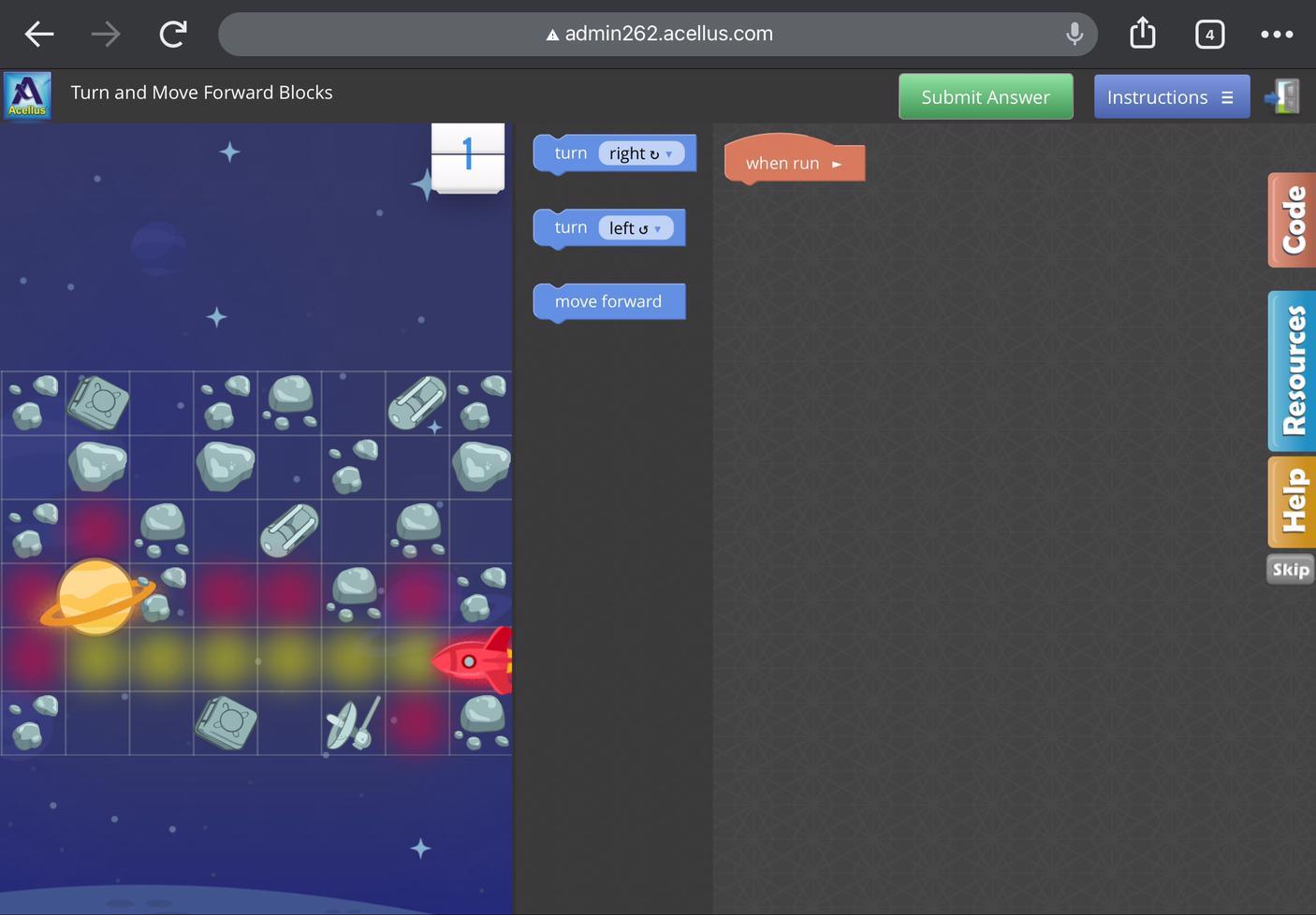Screen dimensions: 1316x915
Task: Click the address bar admin262.acellus.com
Action: tap(658, 35)
